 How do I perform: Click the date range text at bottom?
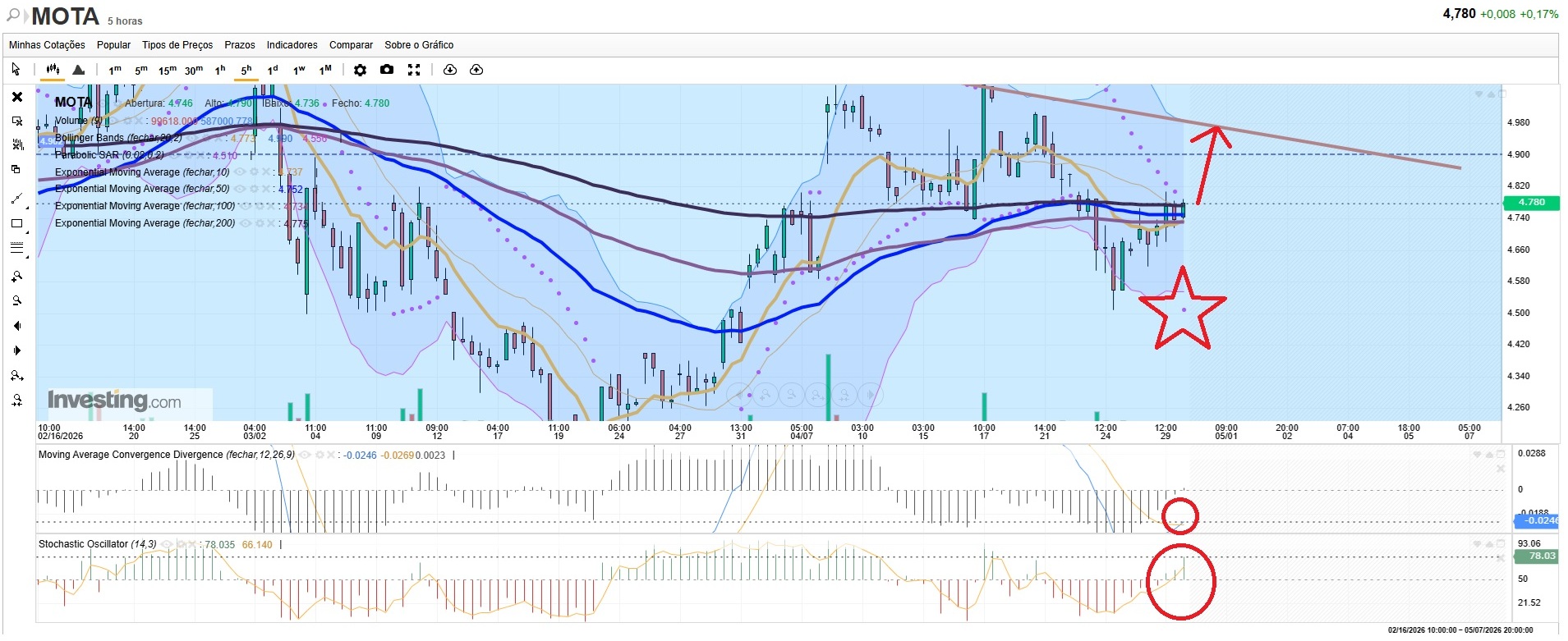(x=1460, y=630)
